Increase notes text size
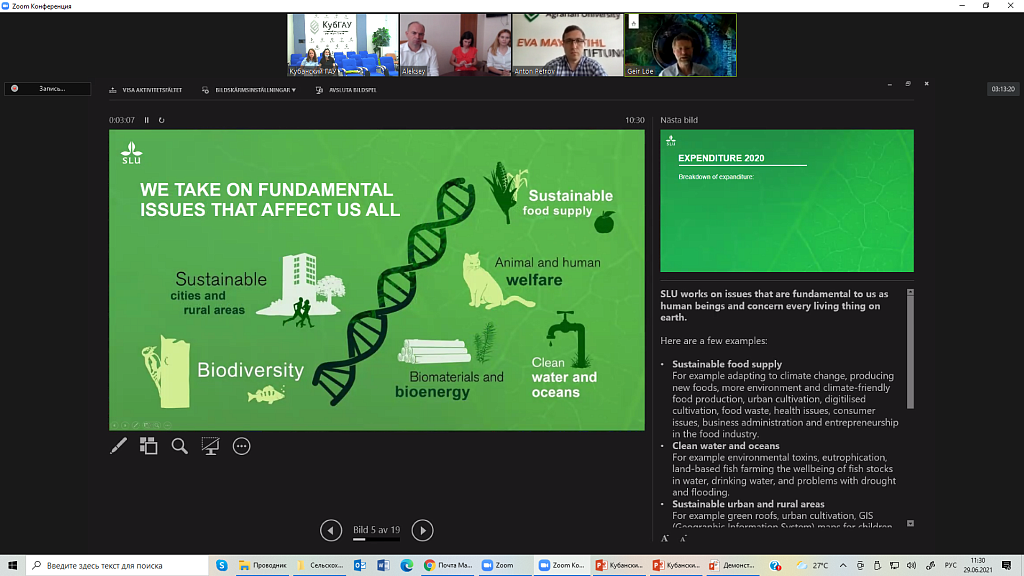Image resolution: width=1024 pixels, height=576 pixels. tap(665, 539)
